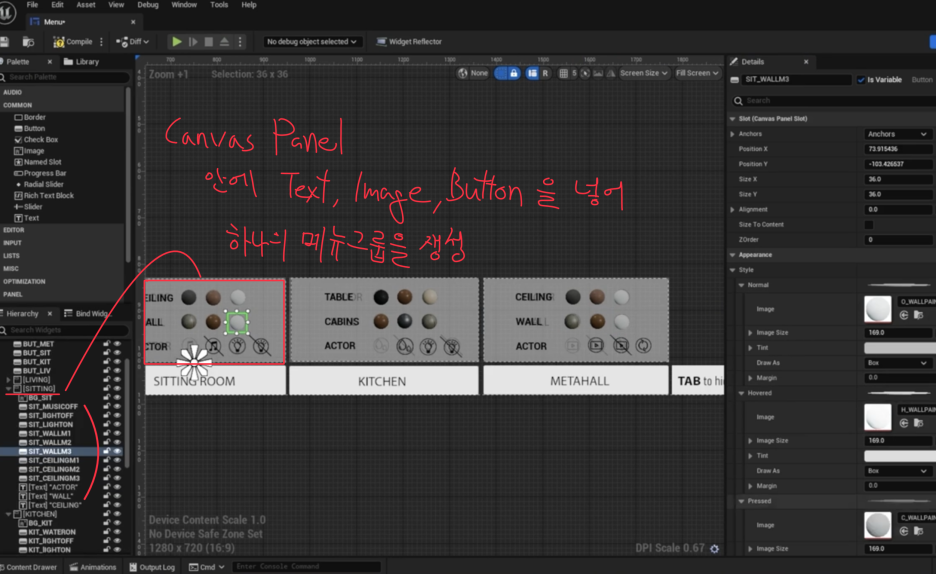This screenshot has height=574, width=936.
Task: Open play options three-dot menu
Action: pos(240,42)
